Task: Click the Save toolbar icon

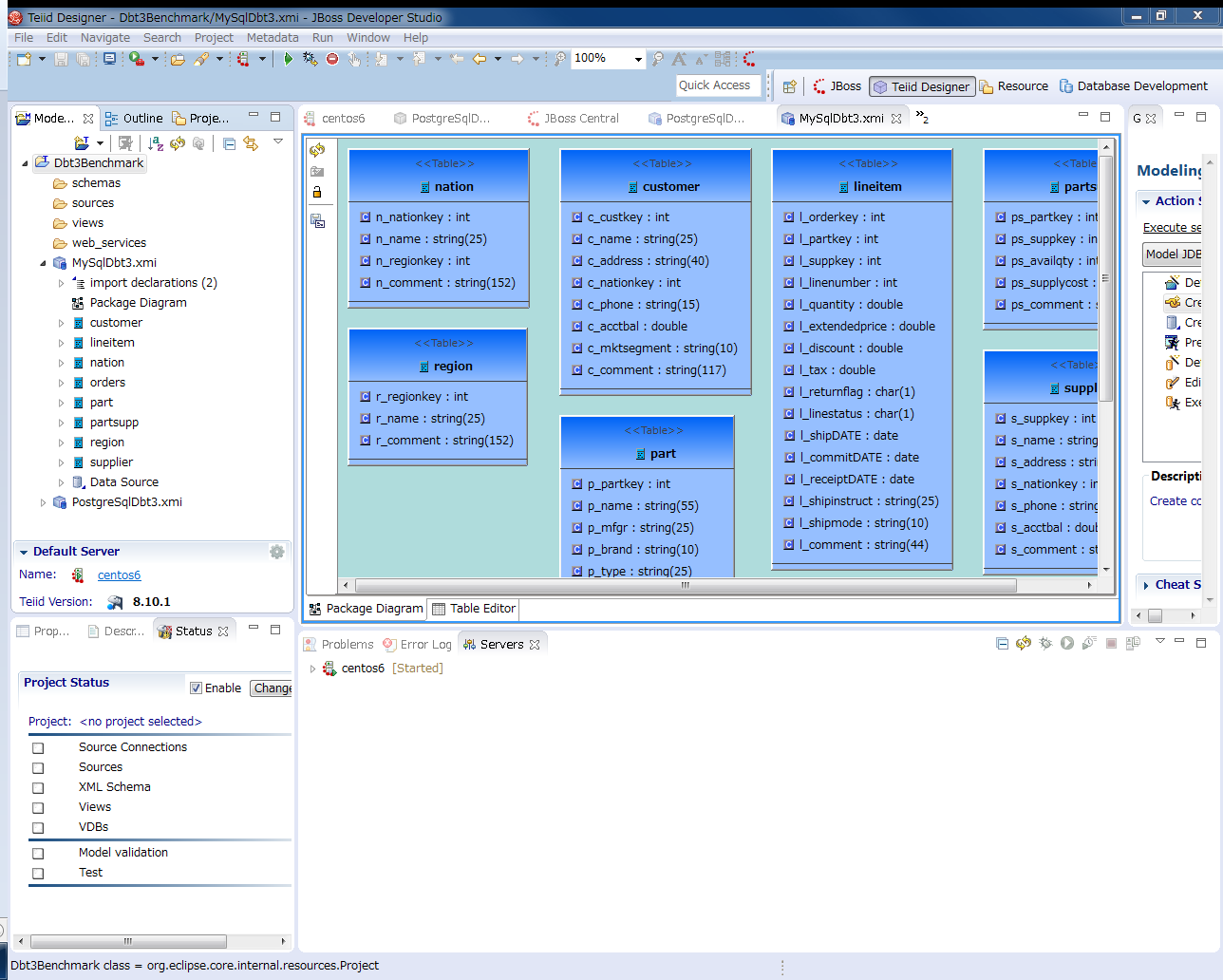Action: tap(61, 59)
